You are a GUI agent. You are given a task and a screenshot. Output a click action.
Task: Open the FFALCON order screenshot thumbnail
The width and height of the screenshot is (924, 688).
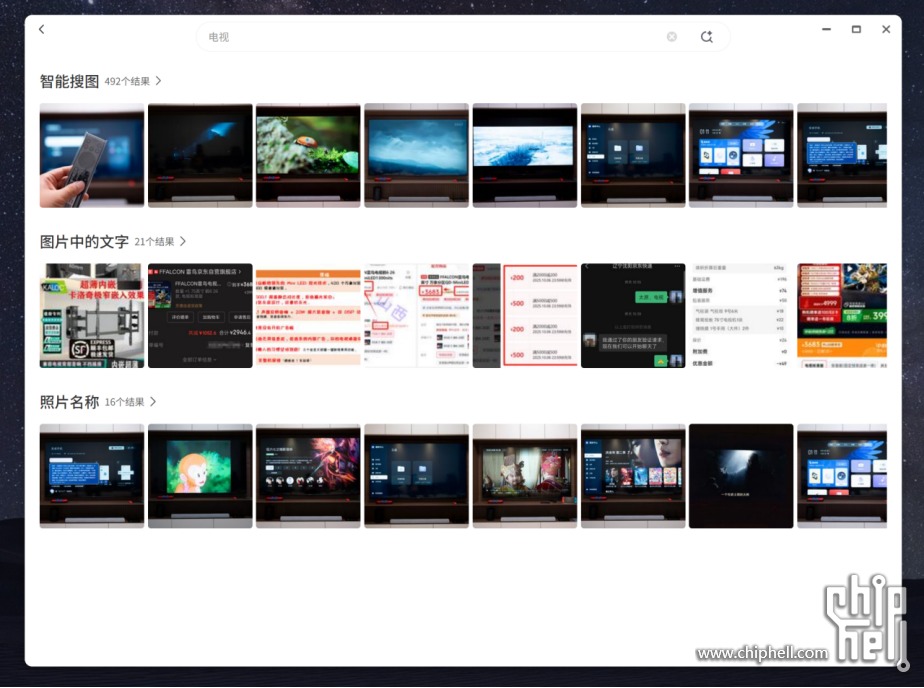[x=200, y=316]
